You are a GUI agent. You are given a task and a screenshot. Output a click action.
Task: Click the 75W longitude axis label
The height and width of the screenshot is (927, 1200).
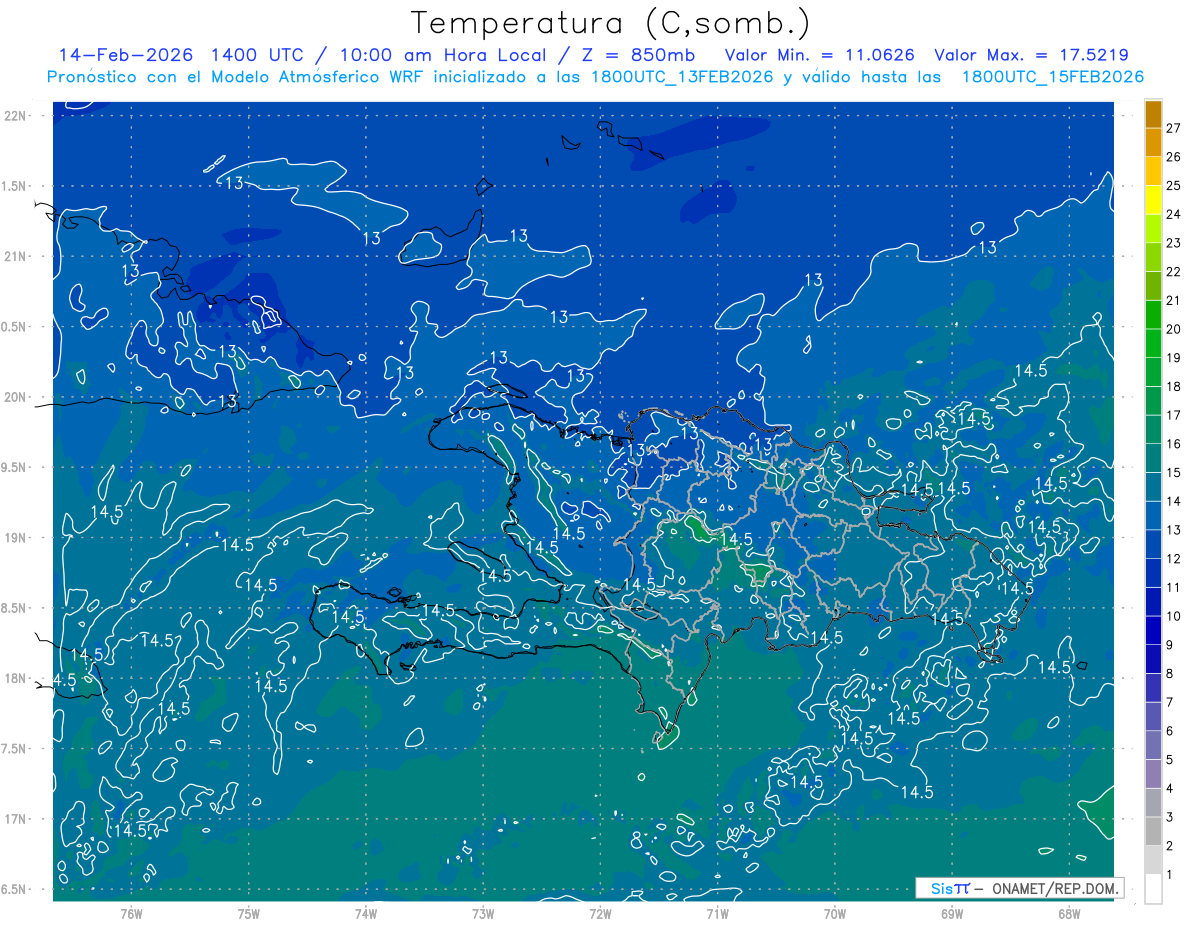249,914
